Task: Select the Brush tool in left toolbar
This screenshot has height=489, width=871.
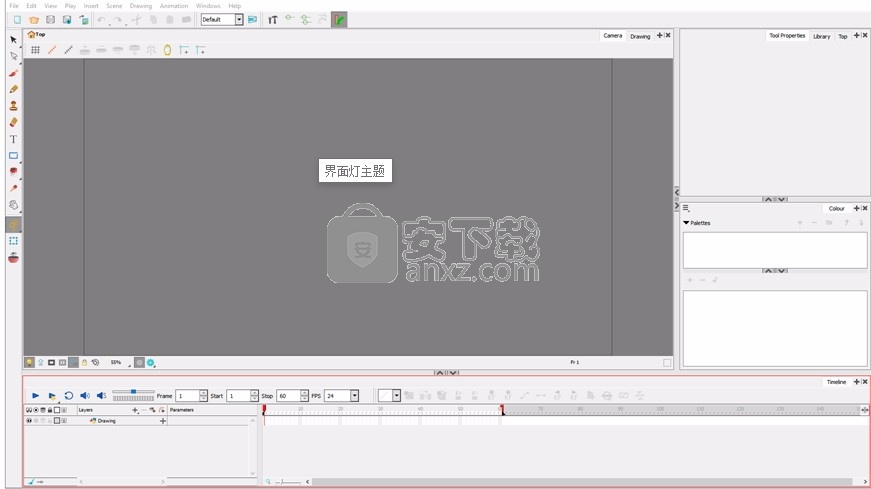Action: pyautogui.click(x=14, y=73)
